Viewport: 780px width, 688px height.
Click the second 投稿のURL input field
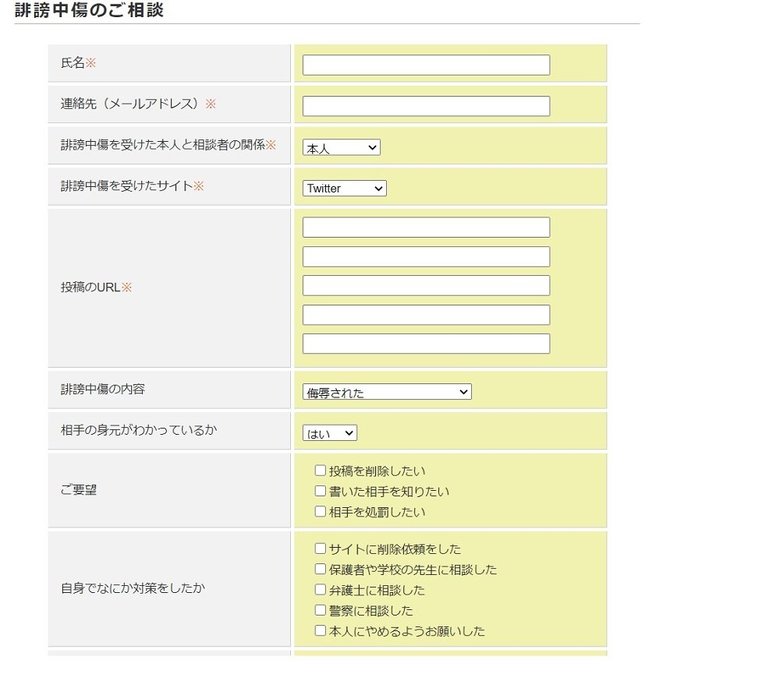[x=426, y=257]
